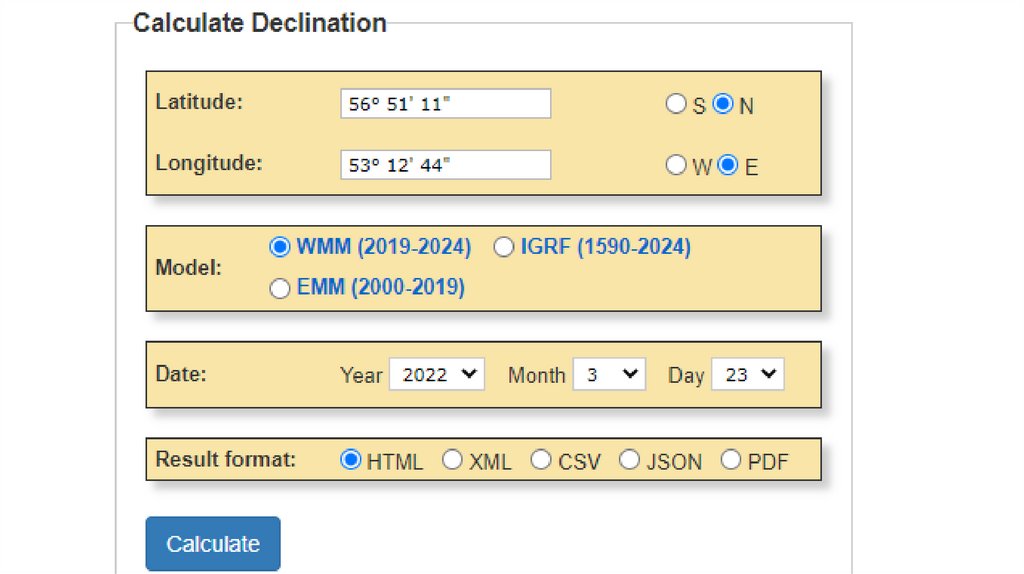Screen dimensions: 1024x574
Task: Click the IGRF (1590-2024) label text
Action: (x=605, y=246)
